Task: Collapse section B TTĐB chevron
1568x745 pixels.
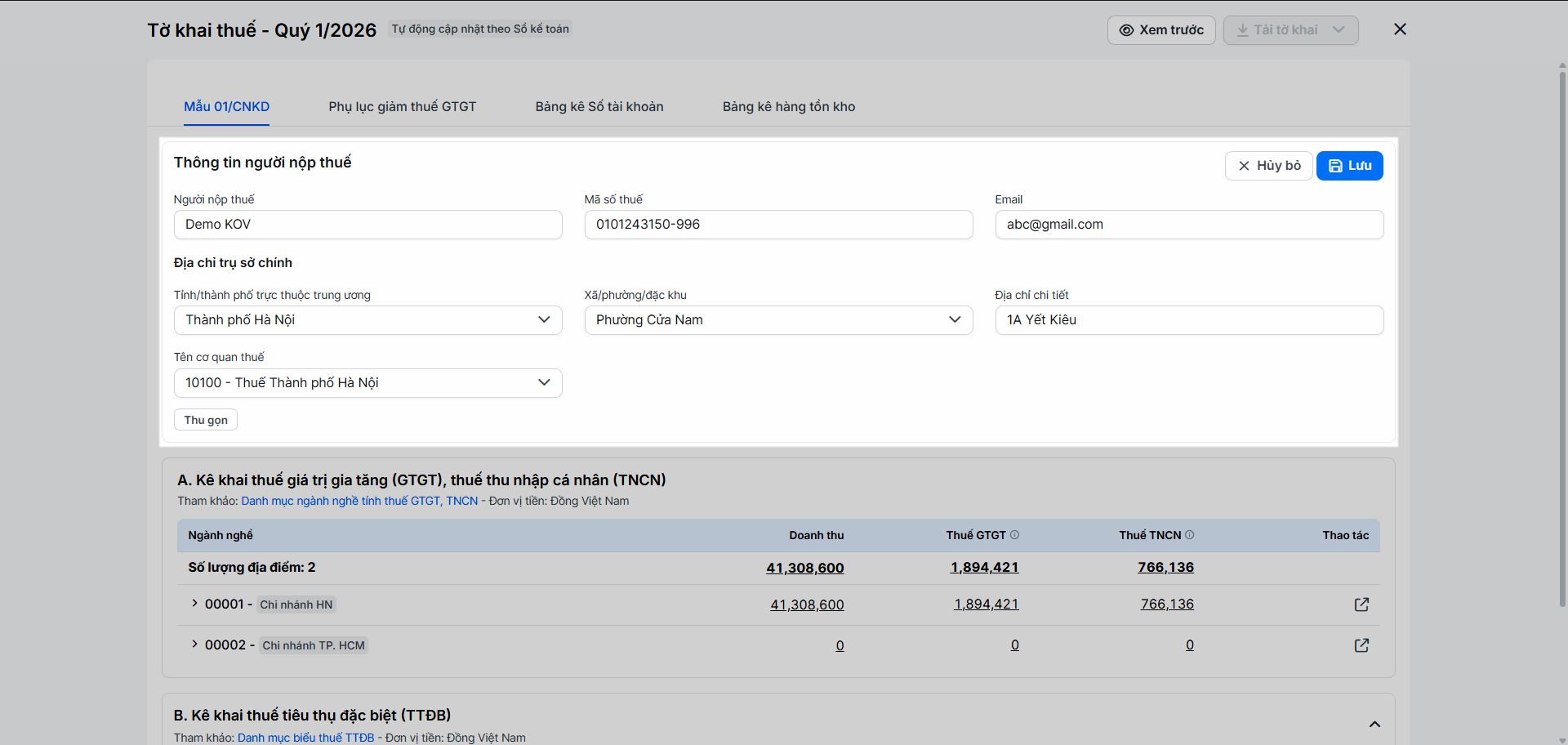Action: coord(1374,725)
